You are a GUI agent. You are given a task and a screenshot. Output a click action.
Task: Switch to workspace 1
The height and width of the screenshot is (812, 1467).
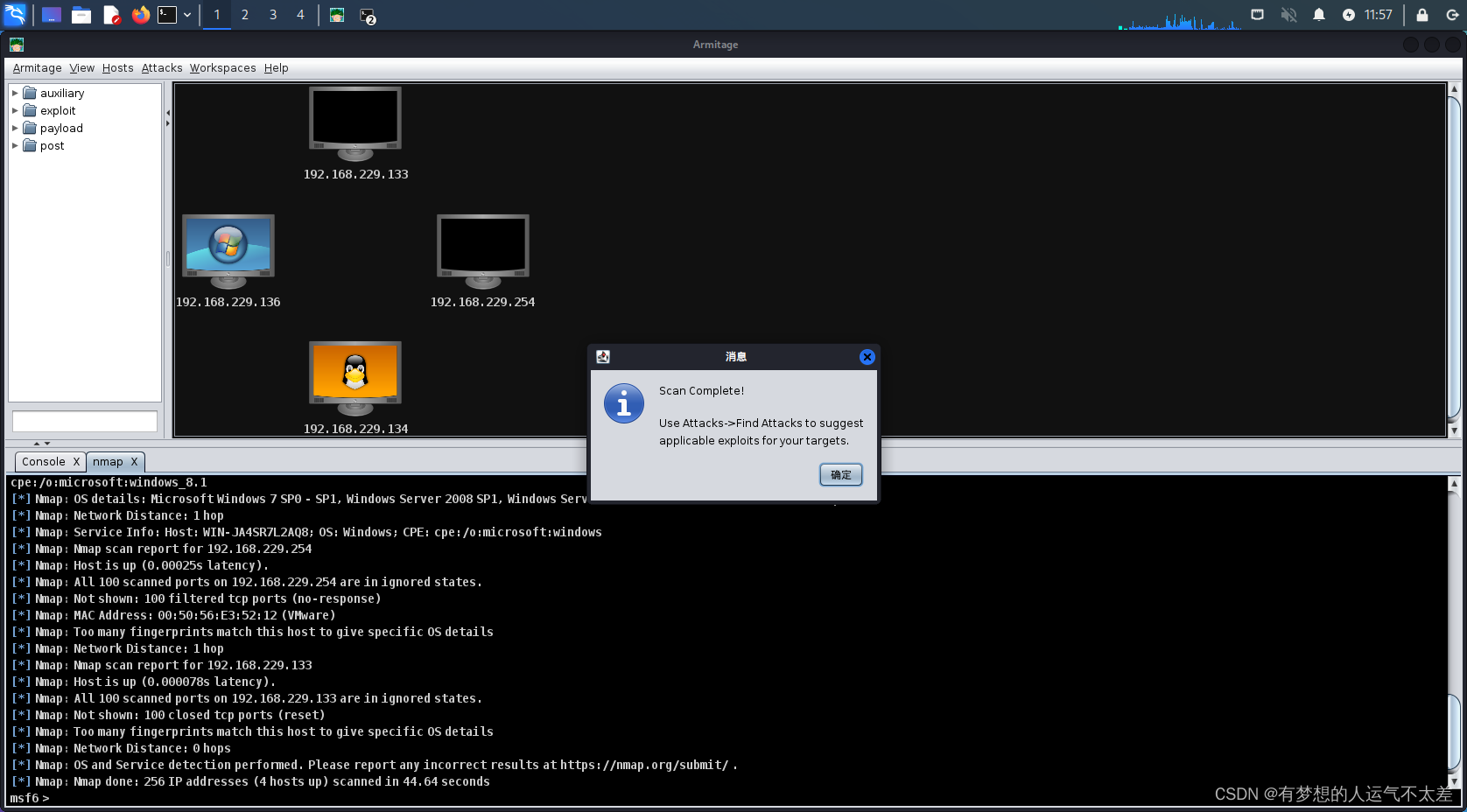pos(217,15)
